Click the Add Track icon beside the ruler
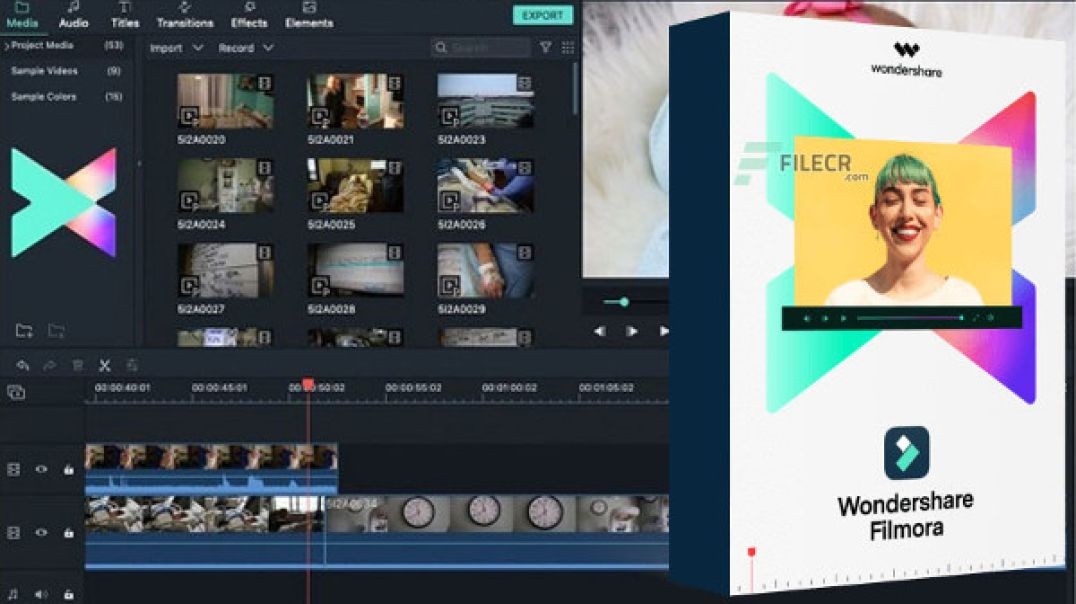The height and width of the screenshot is (604, 1076). (16, 393)
